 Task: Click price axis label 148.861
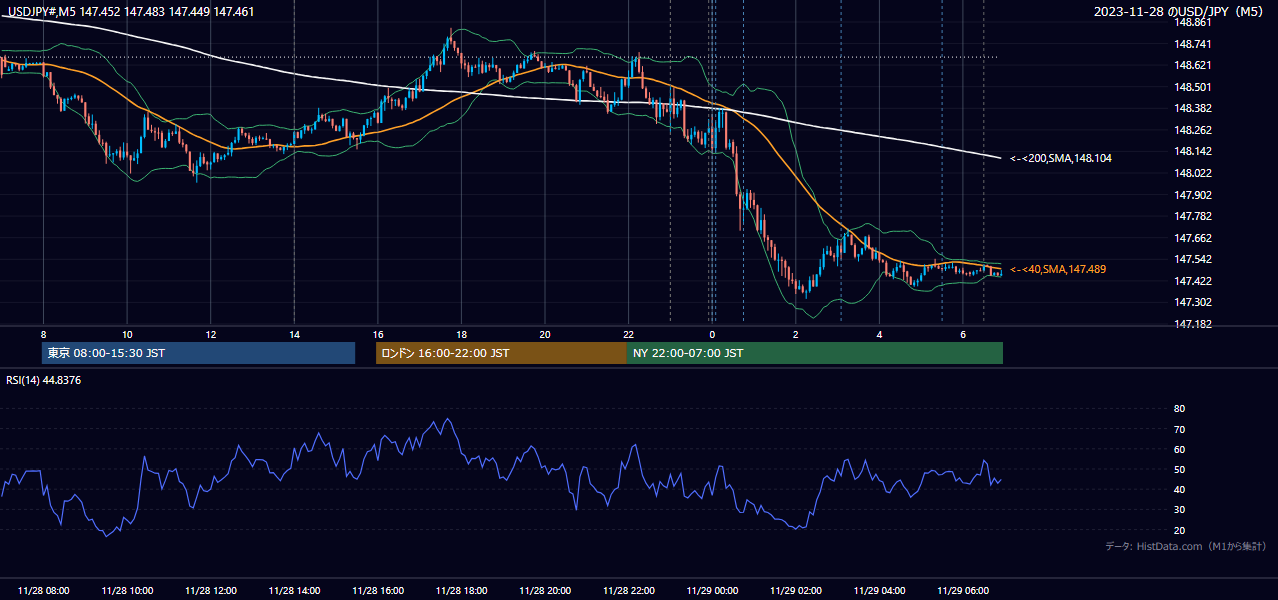(1194, 21)
